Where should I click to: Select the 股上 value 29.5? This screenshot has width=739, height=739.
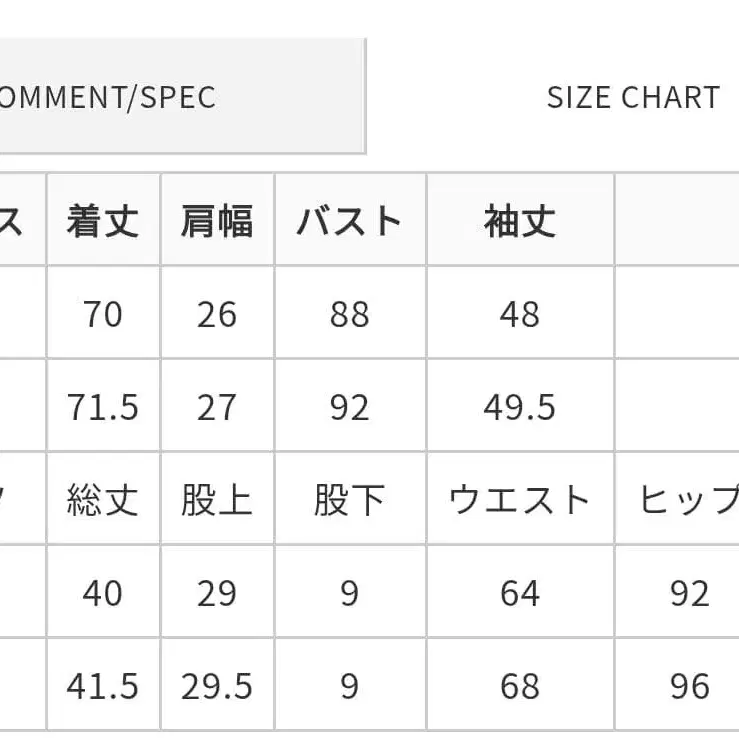(x=216, y=687)
